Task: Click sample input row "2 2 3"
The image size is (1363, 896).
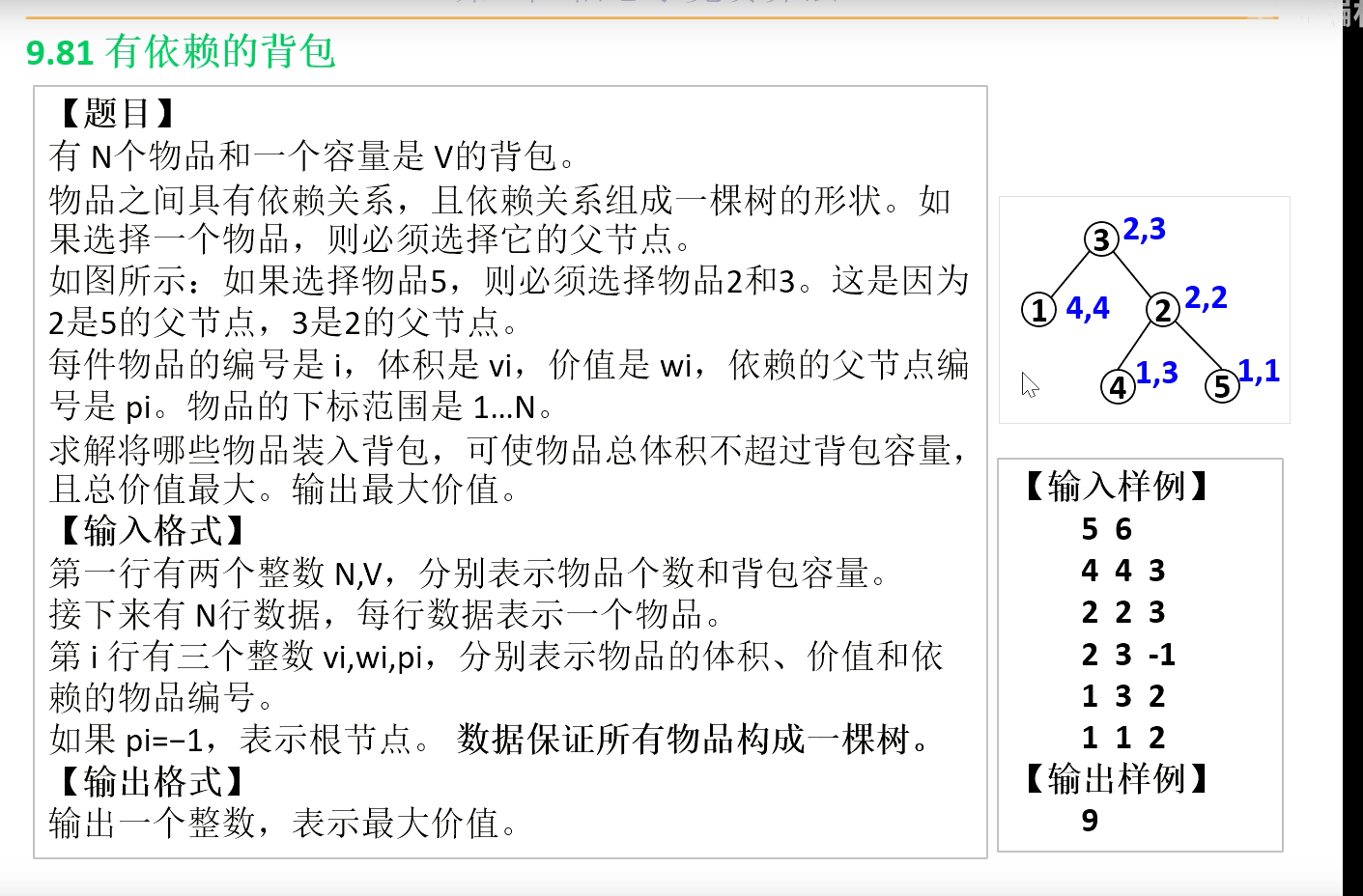Action: [x=1123, y=612]
